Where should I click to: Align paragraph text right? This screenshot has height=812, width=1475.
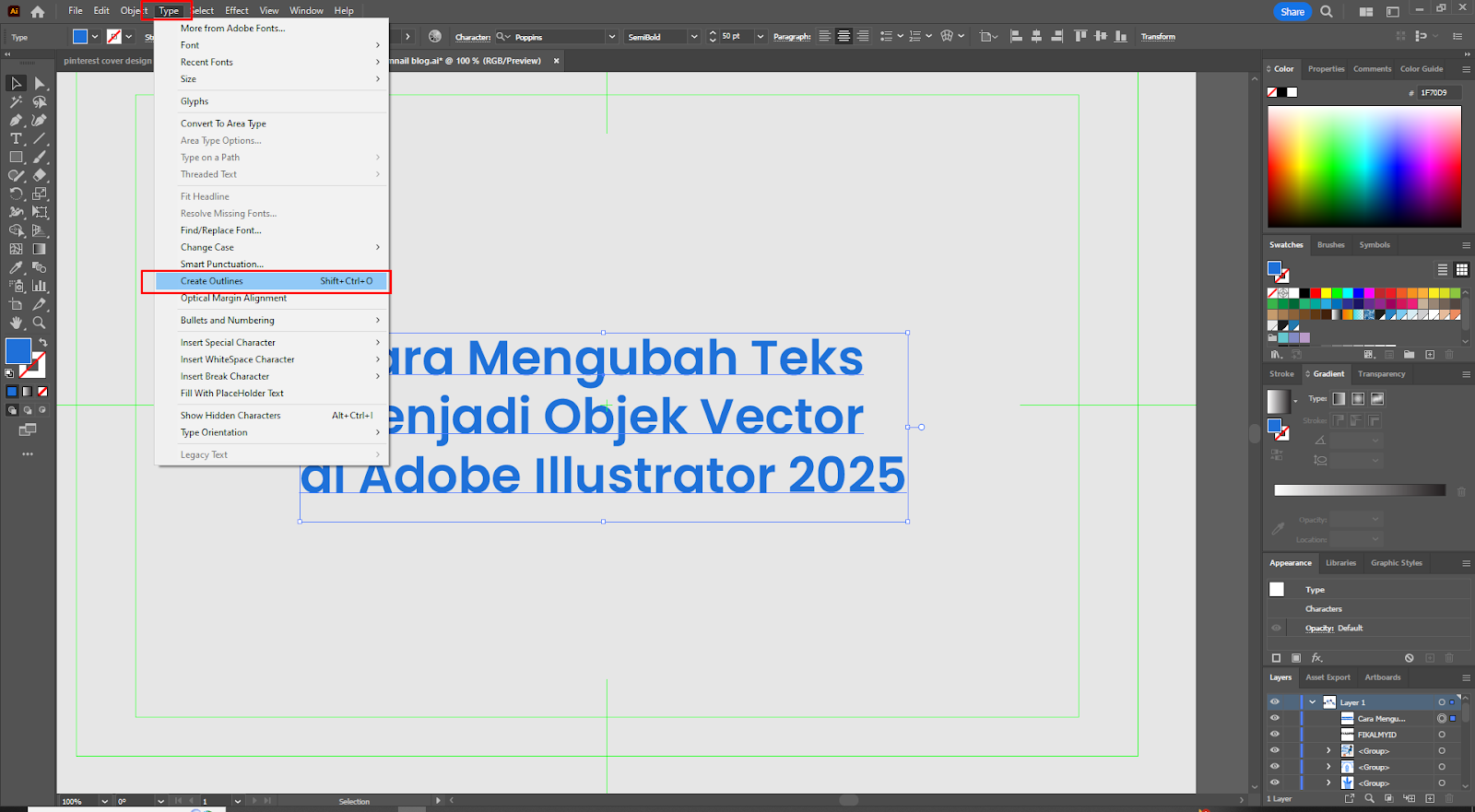point(863,36)
